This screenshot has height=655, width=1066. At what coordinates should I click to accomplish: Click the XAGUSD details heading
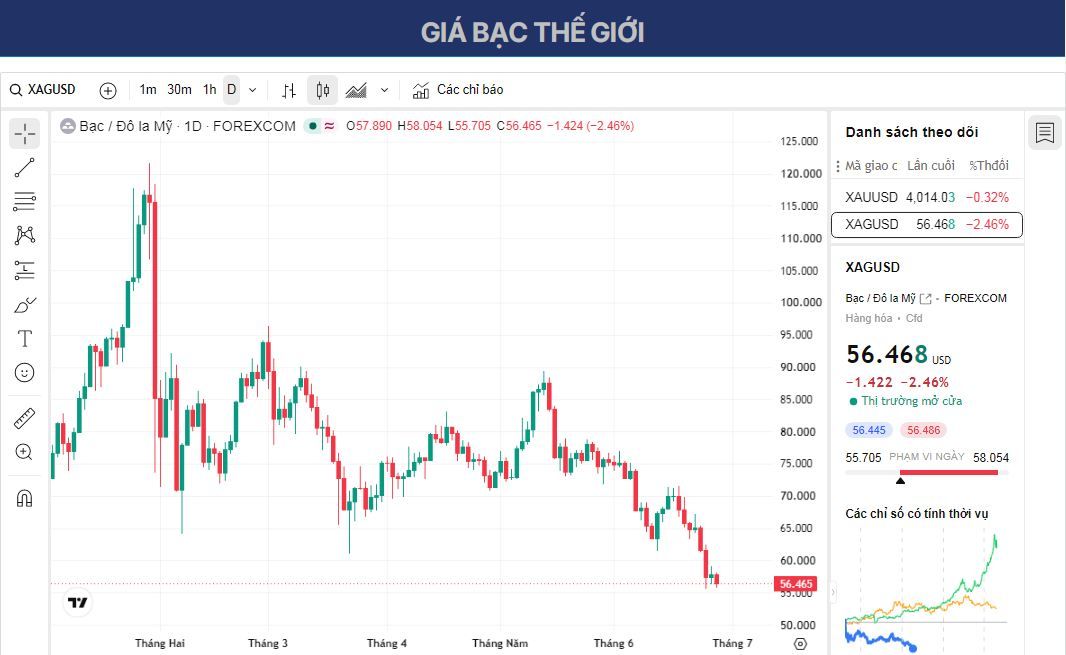pyautogui.click(x=872, y=267)
